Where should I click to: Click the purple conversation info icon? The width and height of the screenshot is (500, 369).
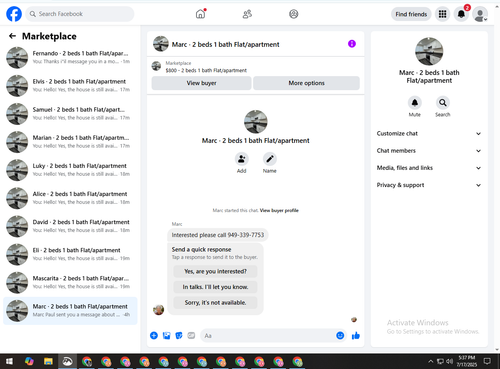pos(352,44)
